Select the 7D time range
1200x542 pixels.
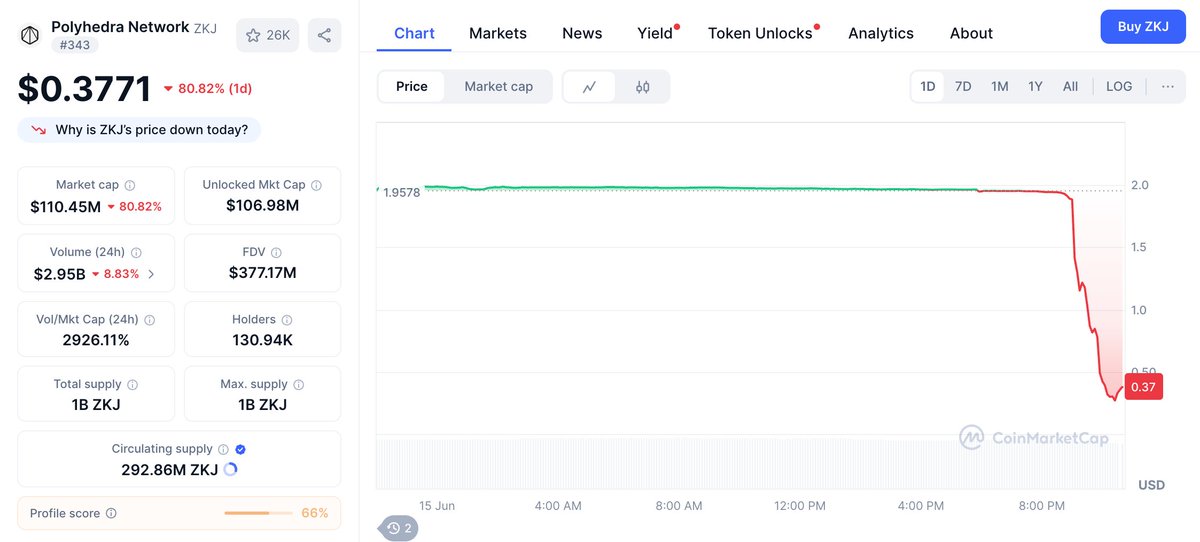[963, 87]
